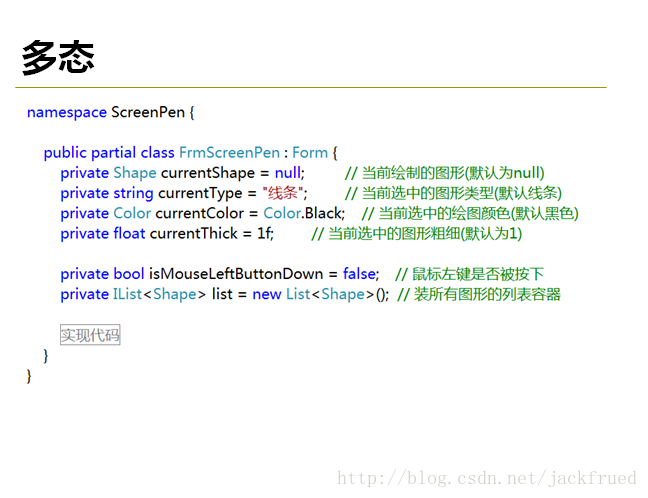Screen dimensions: 648x498
Task: Click the 'currentColor' field name
Action: point(200,213)
